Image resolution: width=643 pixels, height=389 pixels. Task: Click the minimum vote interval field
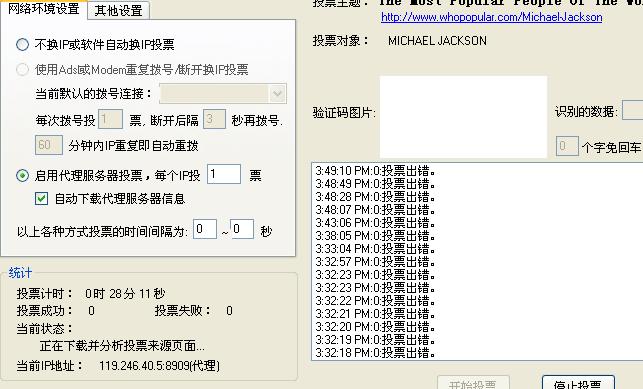[x=205, y=229]
